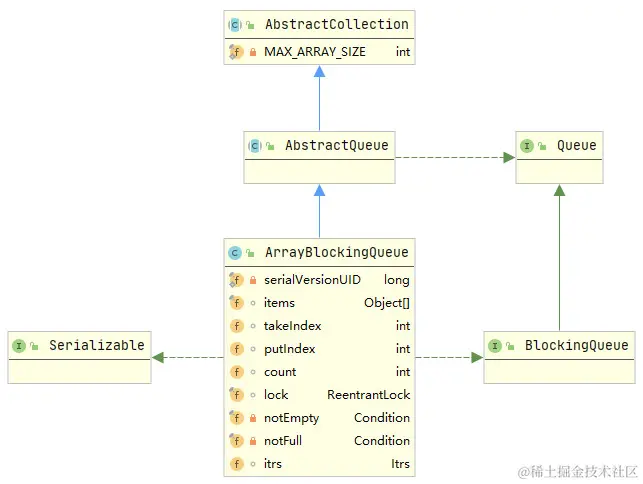Click the private lock icon beside notEmpty
Screen dimensions: 643x484
click(x=253, y=418)
